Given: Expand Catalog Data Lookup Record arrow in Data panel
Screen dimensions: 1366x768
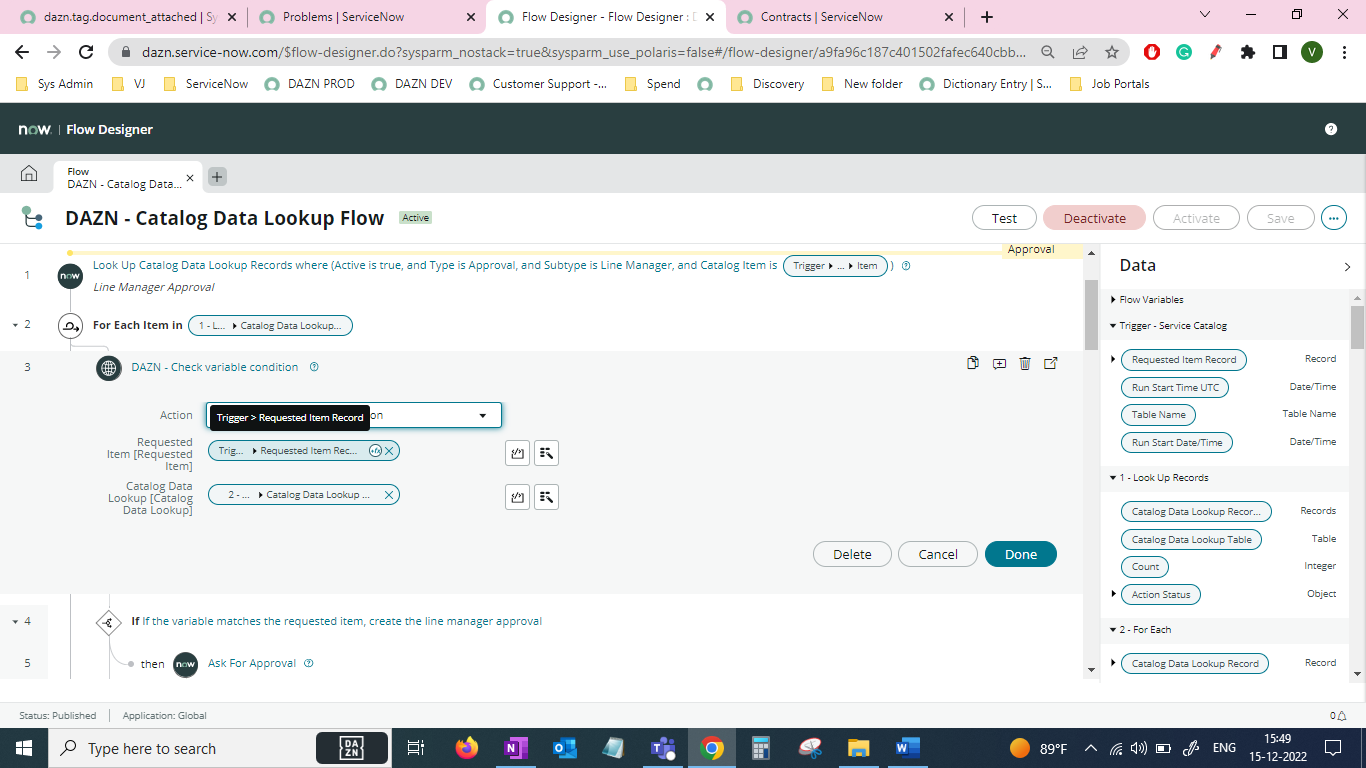Looking at the screenshot, I should click(1113, 664).
